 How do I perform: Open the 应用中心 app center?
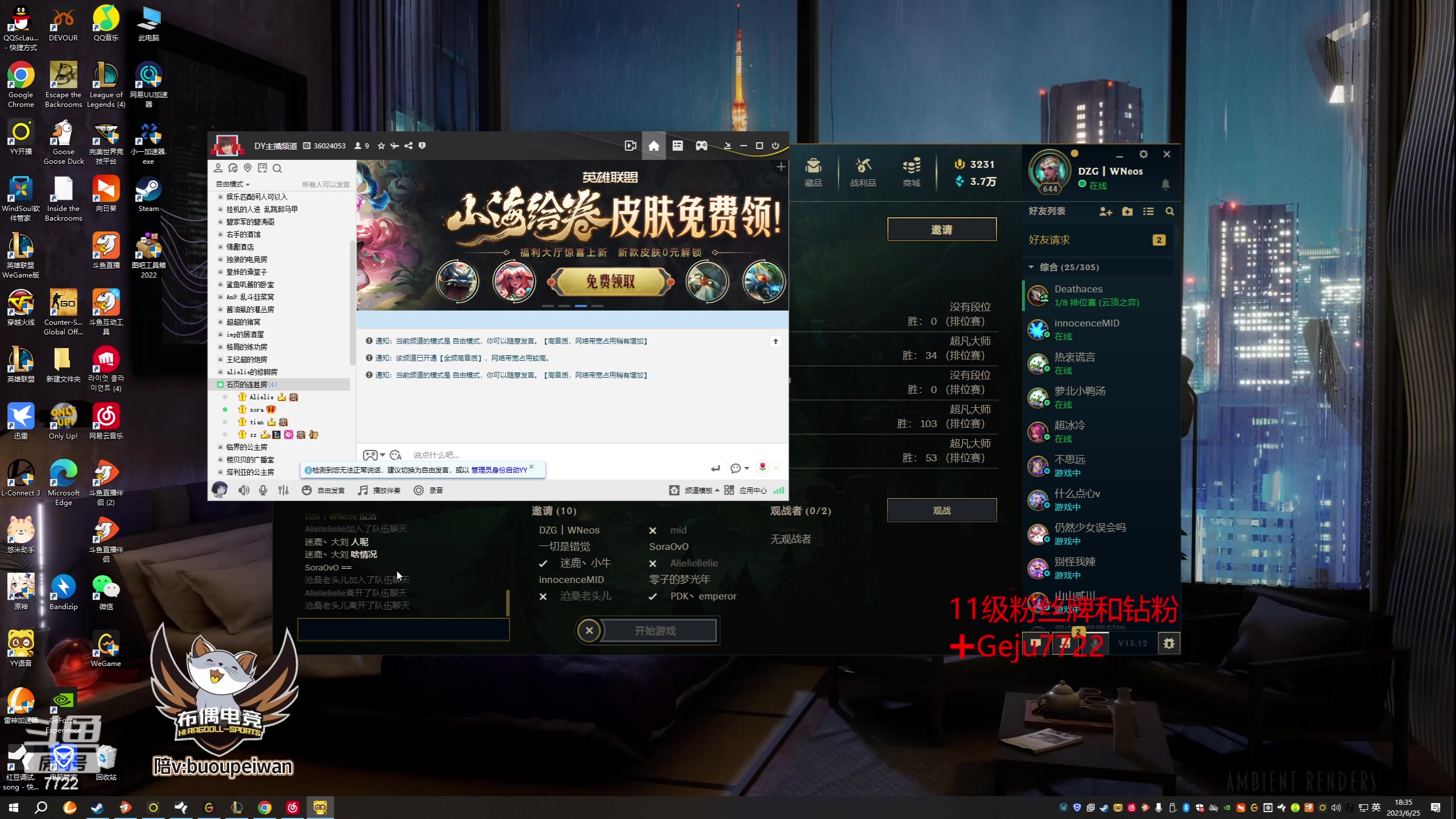tap(746, 490)
